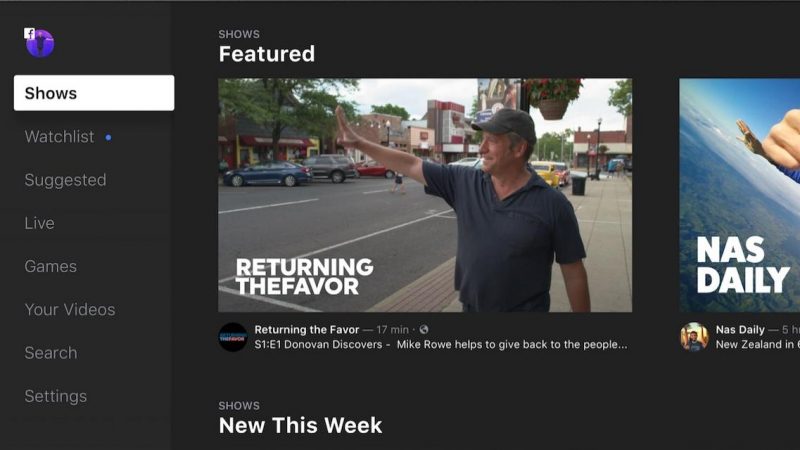
Task: Select the Shows menu item
Action: pos(94,93)
